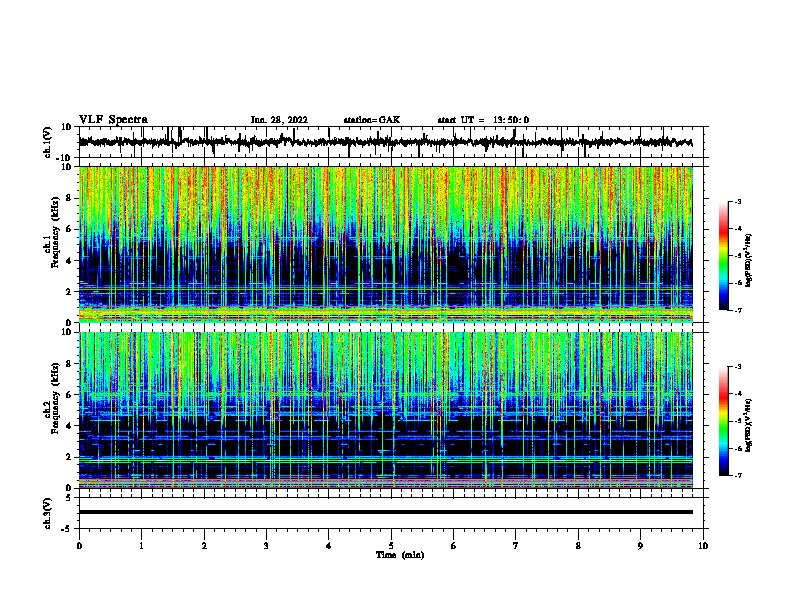Click the '-5' tick on ch.3(V) axis
Viewport: 792px width, 612px height.
point(67,529)
